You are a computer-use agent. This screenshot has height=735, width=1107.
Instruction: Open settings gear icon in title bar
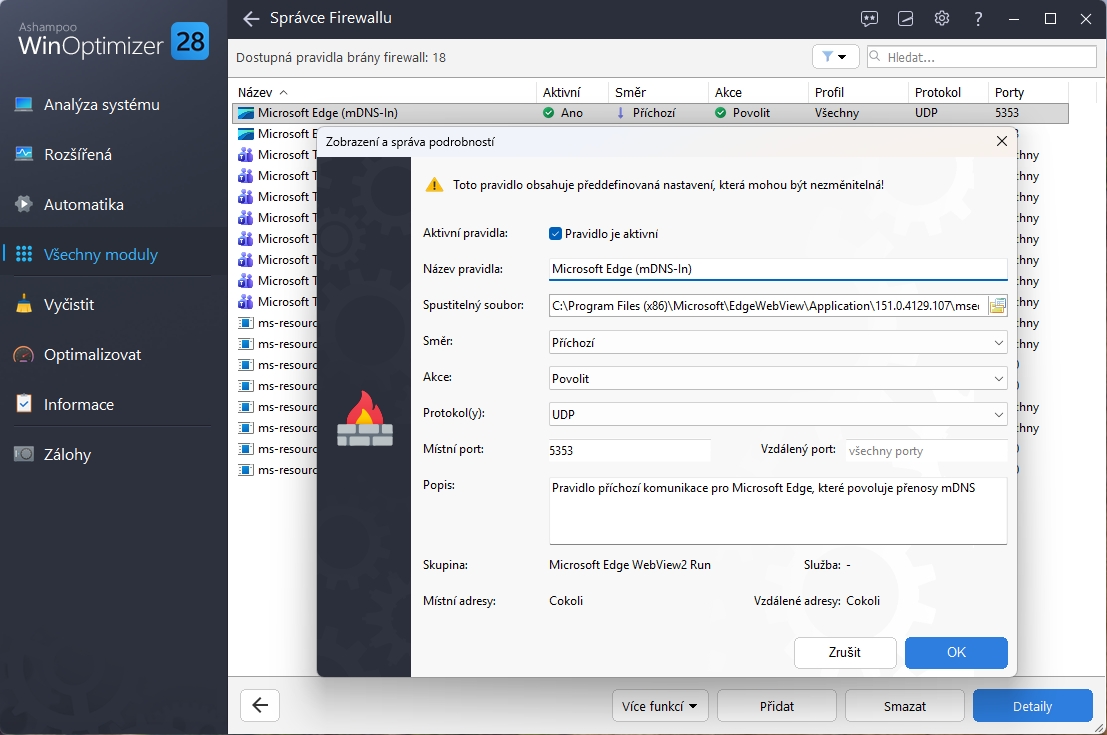[942, 19]
